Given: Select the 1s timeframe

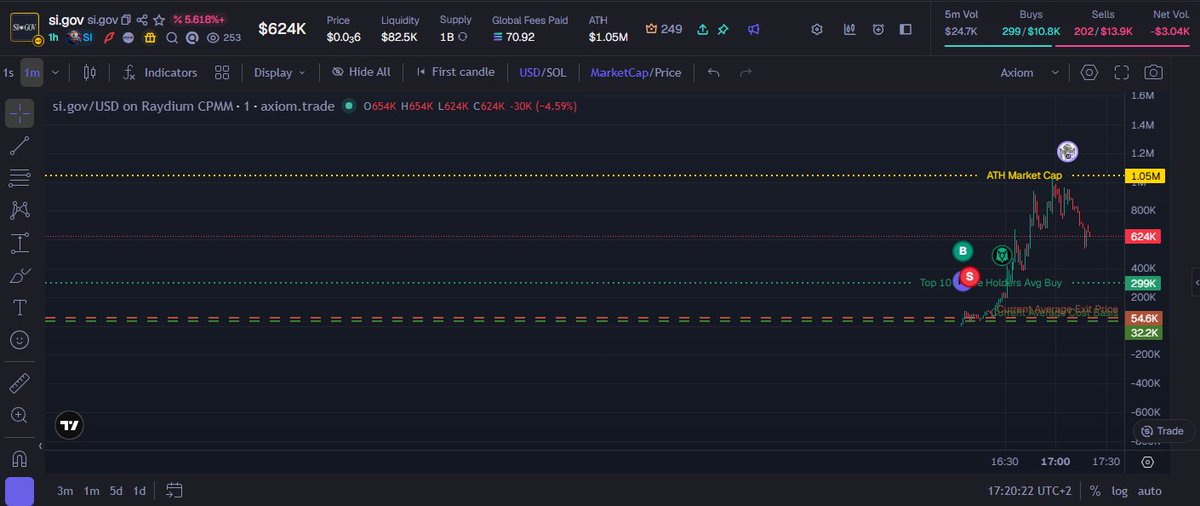Looking at the screenshot, I should point(8,72).
